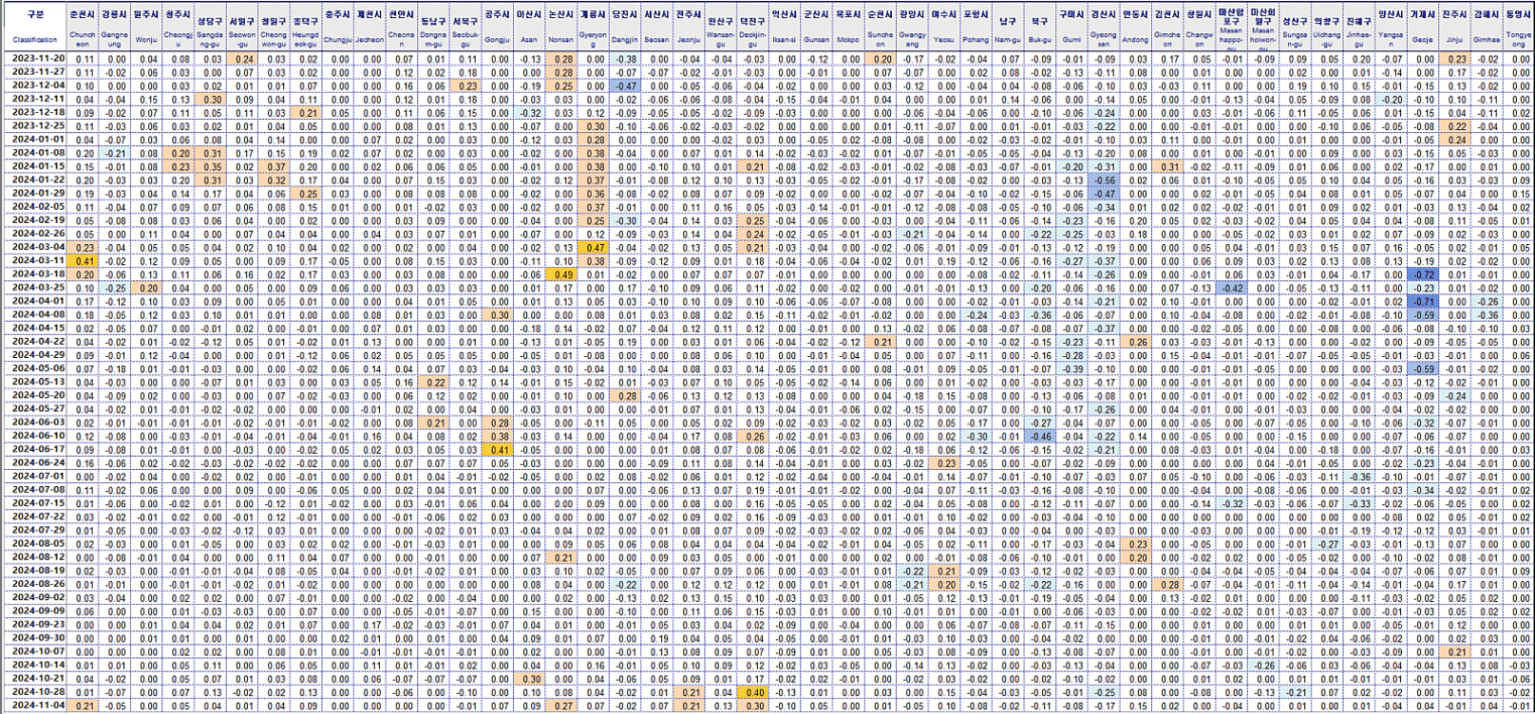
Task: Click the 2024-08-26 row label
Action: click(x=34, y=583)
